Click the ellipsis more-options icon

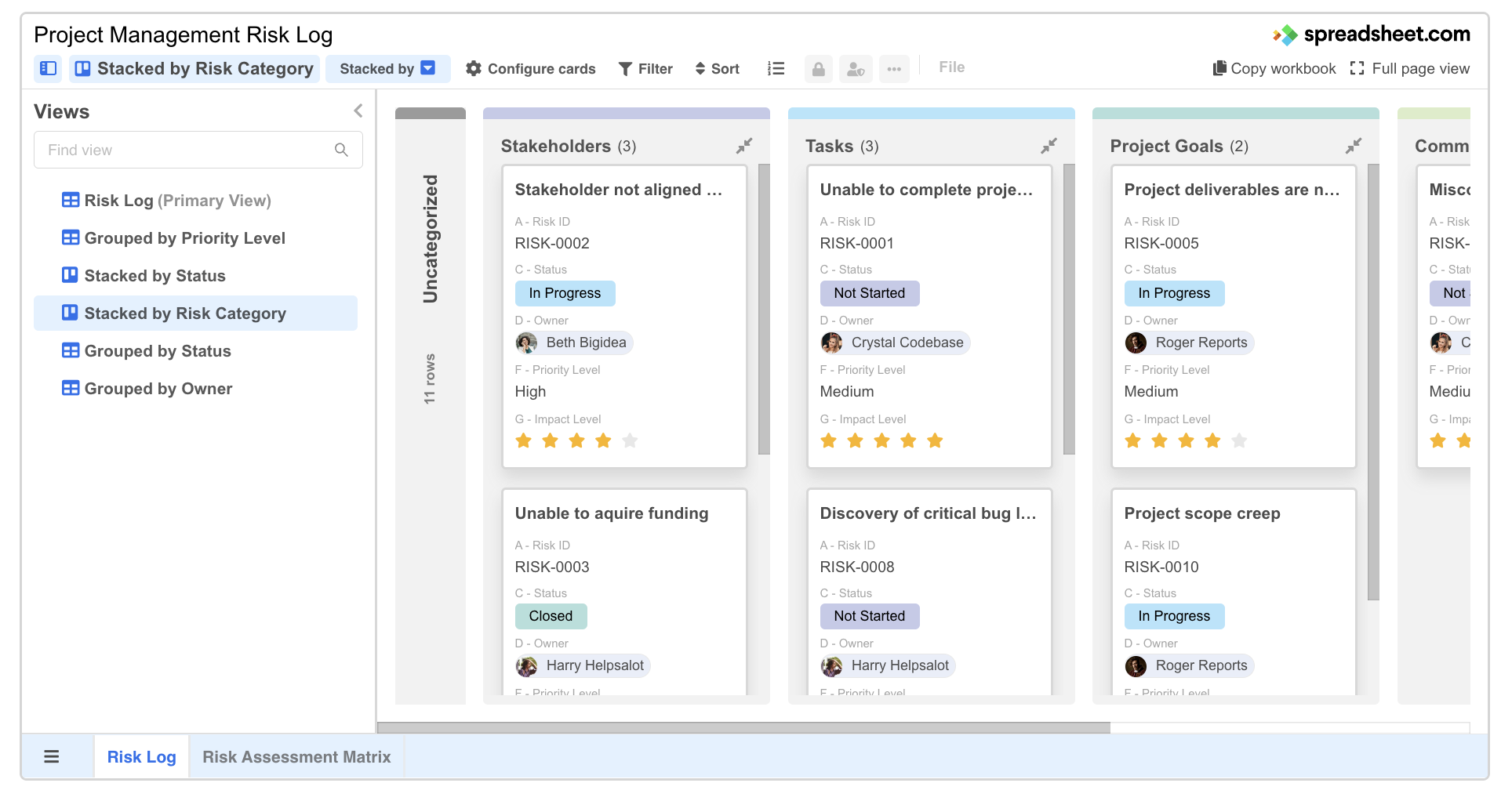[x=893, y=69]
